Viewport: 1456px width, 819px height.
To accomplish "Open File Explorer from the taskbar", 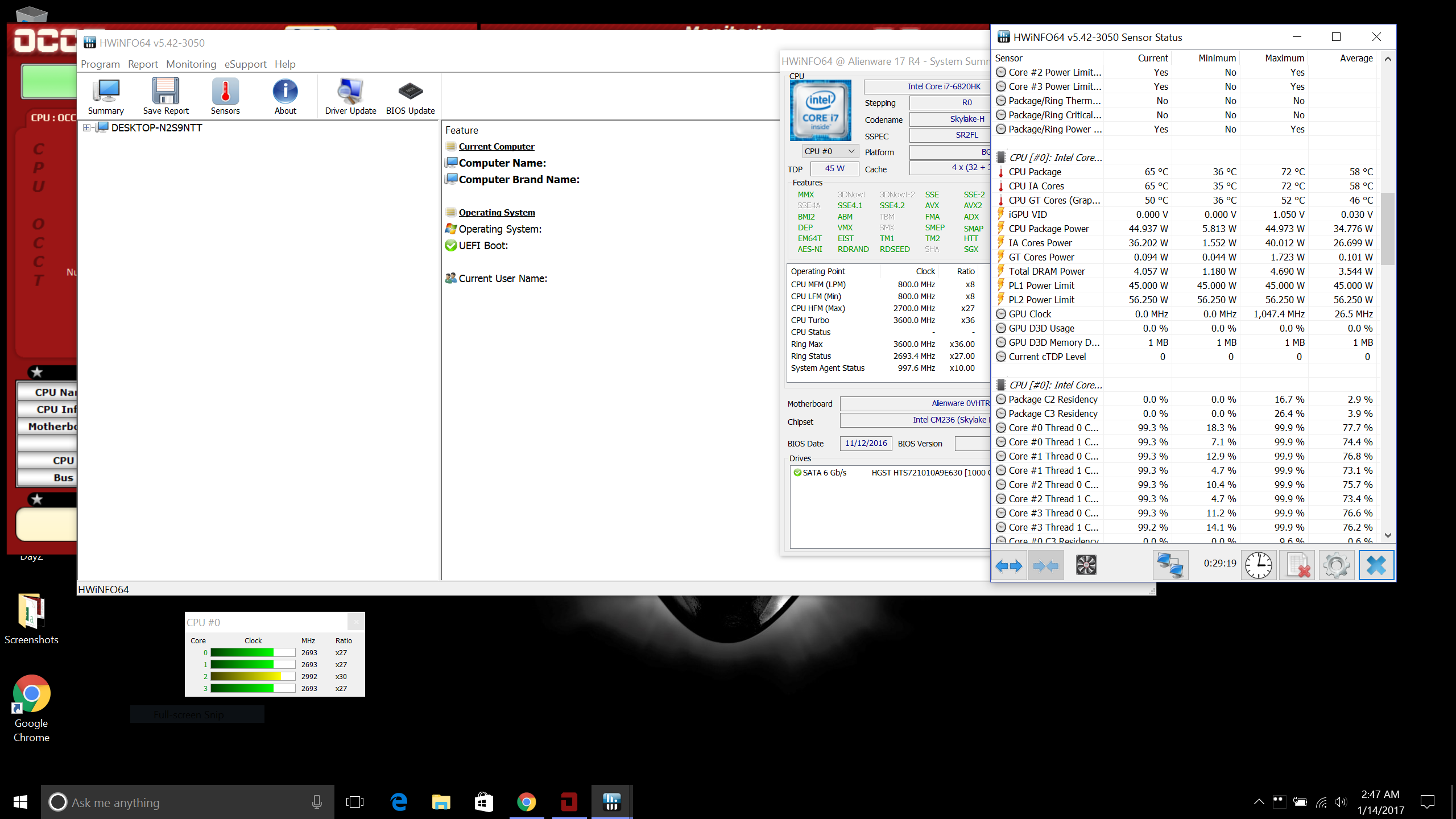I will (441, 802).
